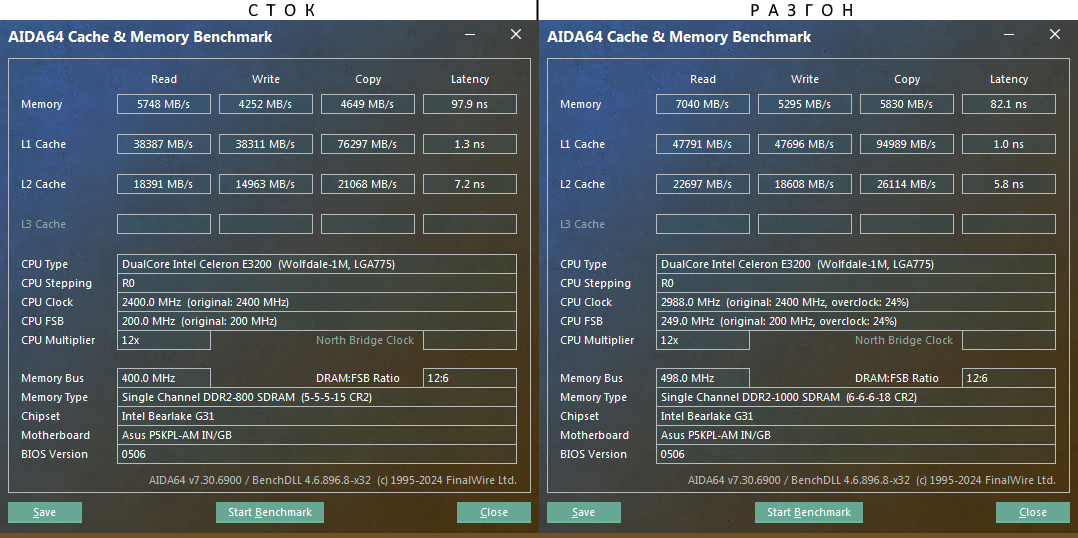Screen dimensions: 1078x538
Task: Click DRAM:FSB Ratio 12:6 in left window
Action: click(470, 378)
